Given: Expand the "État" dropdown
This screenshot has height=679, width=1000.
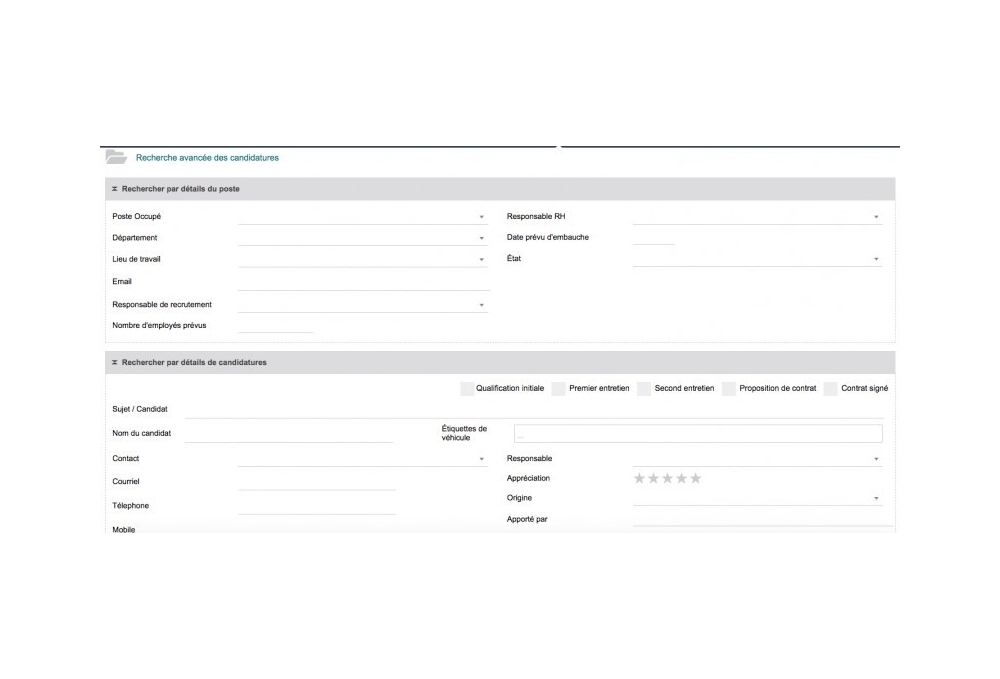Looking at the screenshot, I should (x=877, y=258).
